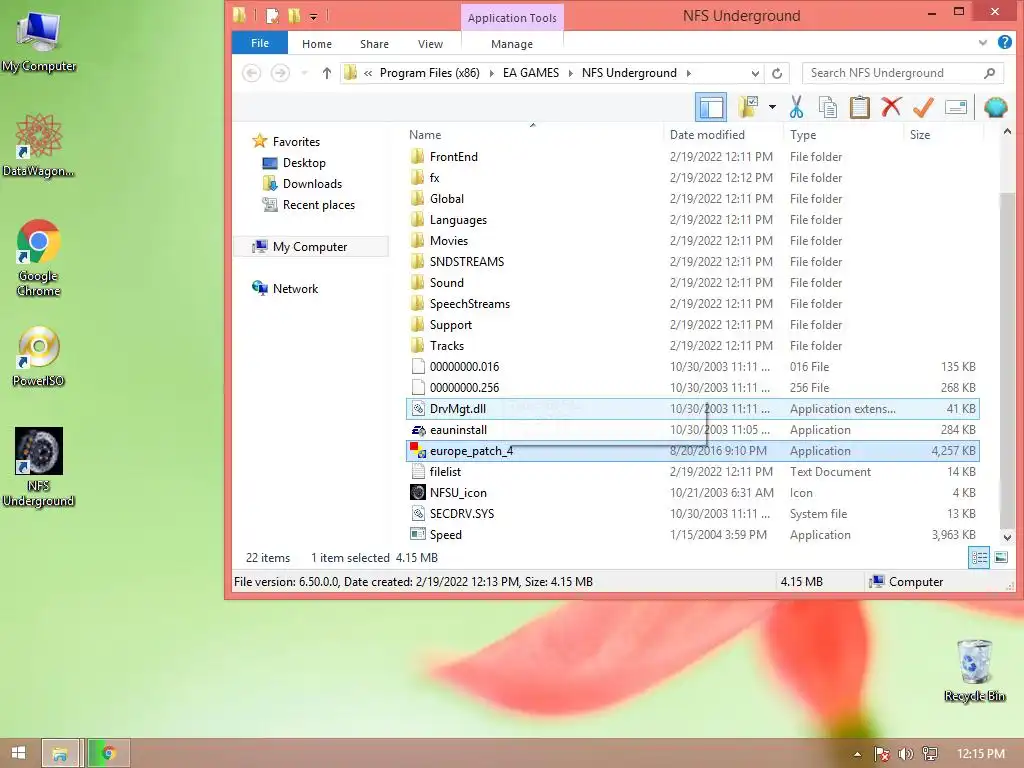Click the Cut scissors icon
Viewport: 1024px width, 768px height.
click(796, 107)
